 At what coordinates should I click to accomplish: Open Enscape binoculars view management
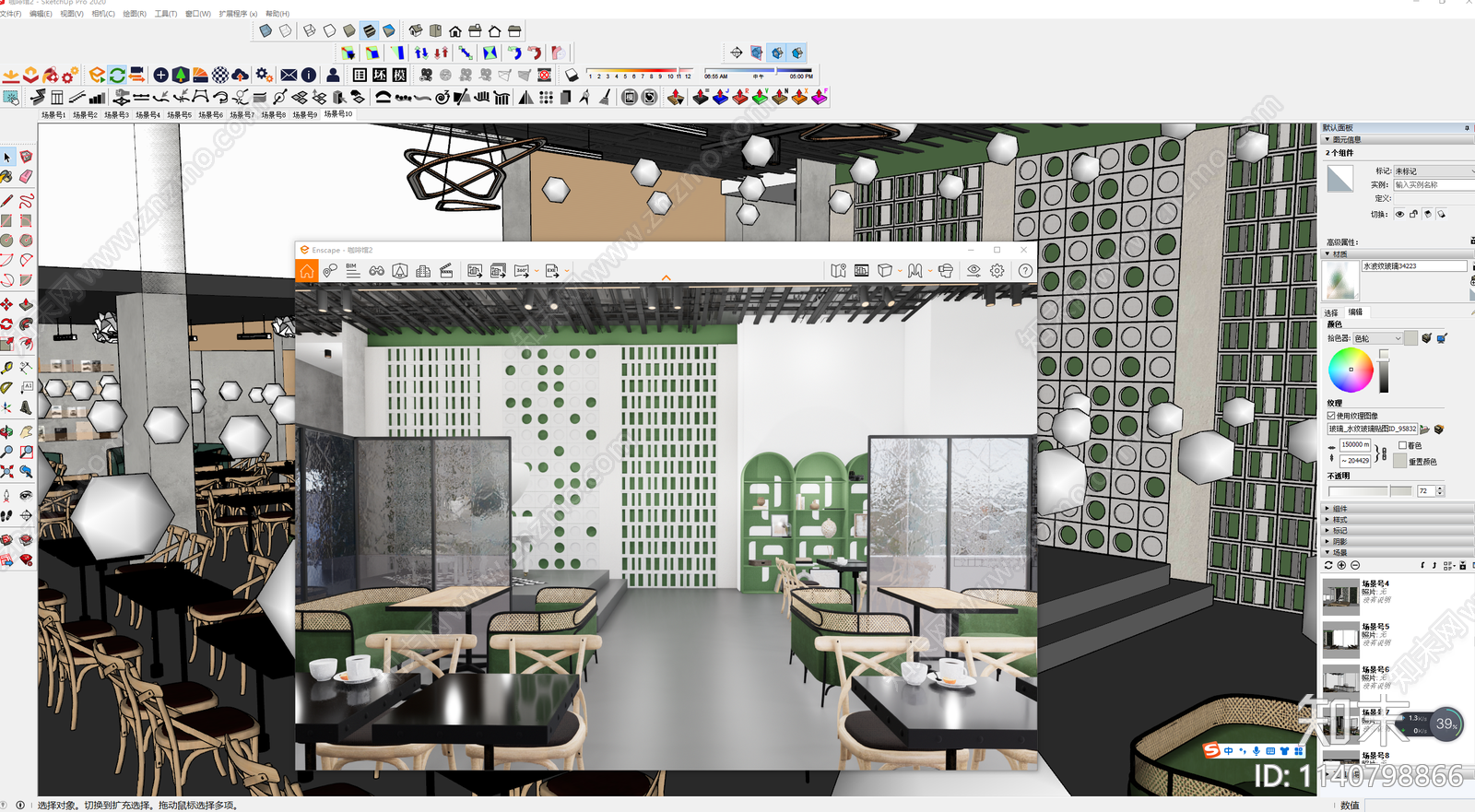(376, 271)
